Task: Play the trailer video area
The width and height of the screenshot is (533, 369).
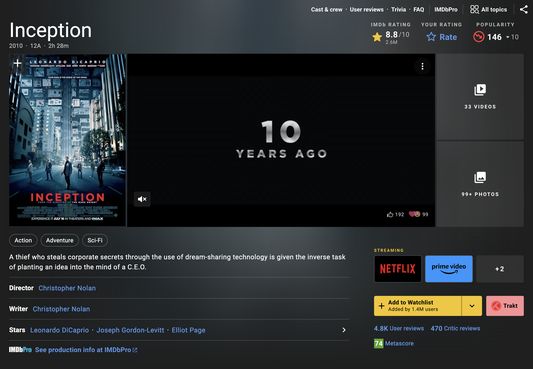Action: coord(281,140)
